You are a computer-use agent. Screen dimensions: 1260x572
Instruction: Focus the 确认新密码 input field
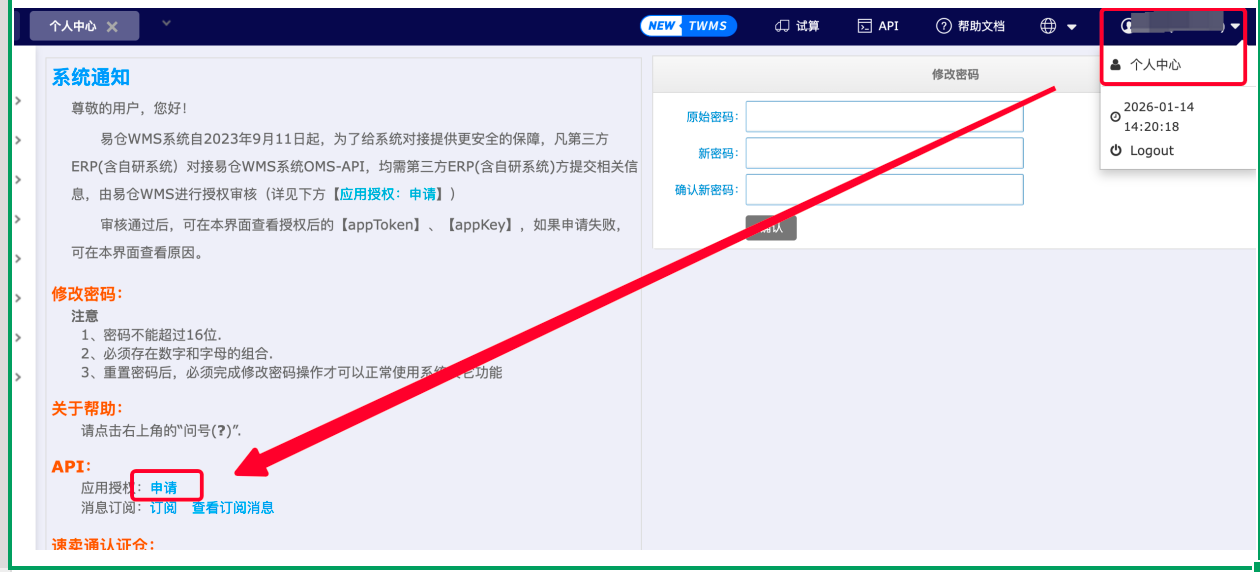(884, 190)
